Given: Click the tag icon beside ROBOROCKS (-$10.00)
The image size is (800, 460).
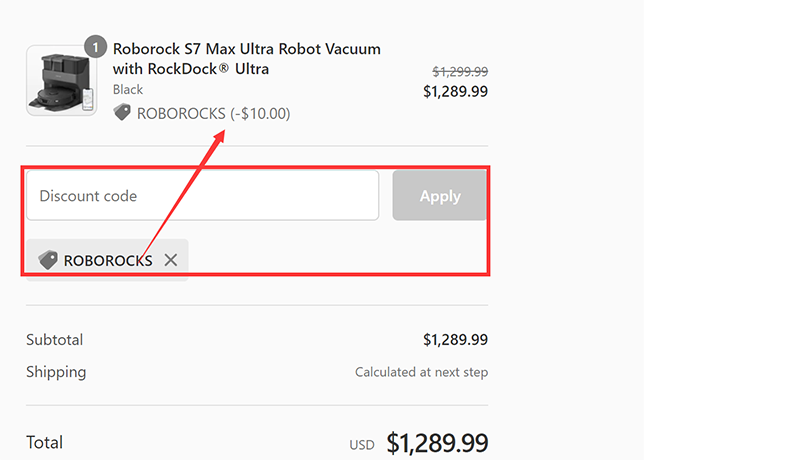Looking at the screenshot, I should pyautogui.click(x=123, y=114).
